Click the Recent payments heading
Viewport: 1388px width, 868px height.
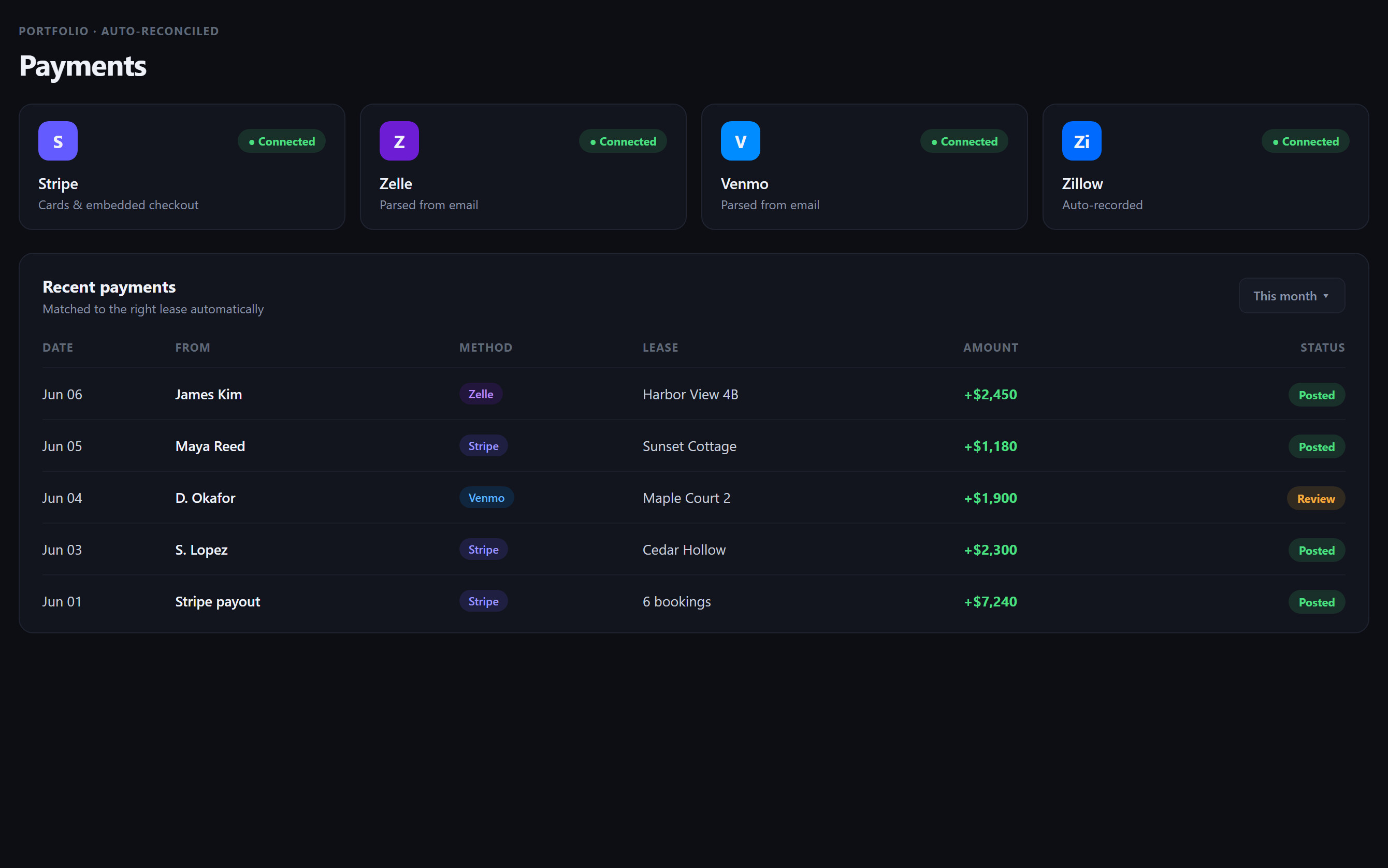point(109,287)
